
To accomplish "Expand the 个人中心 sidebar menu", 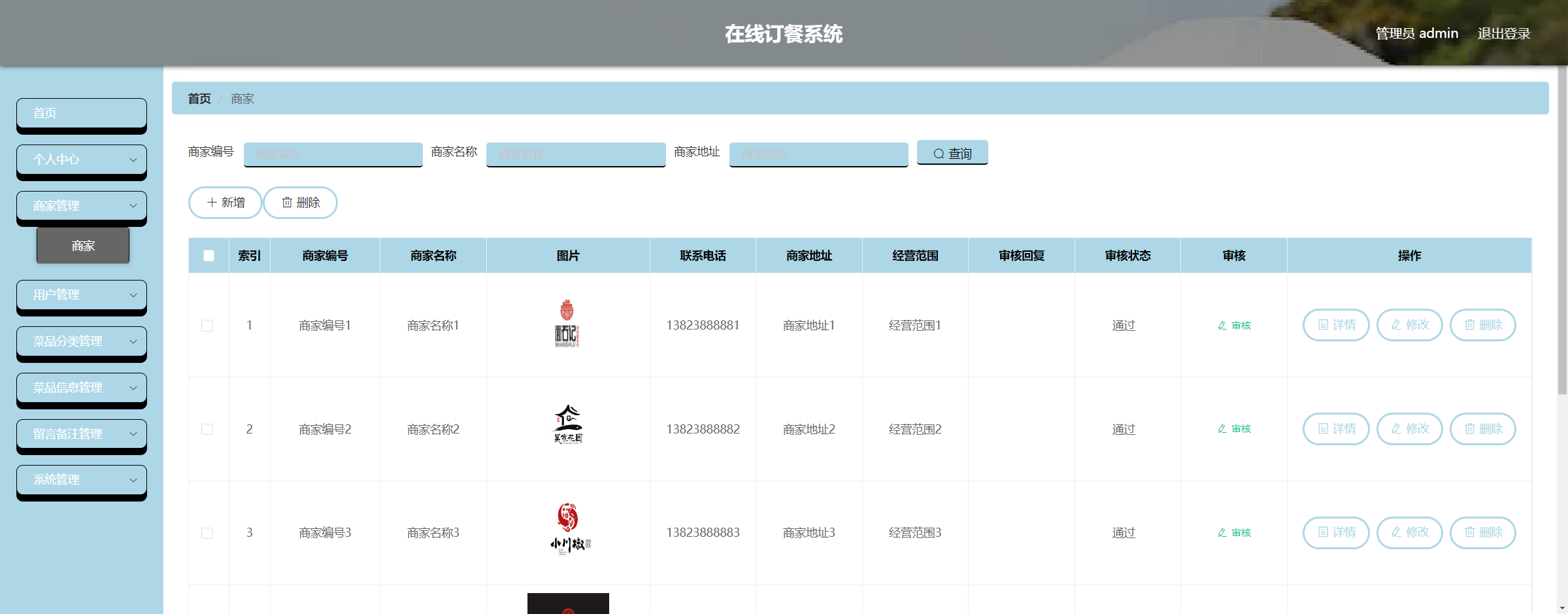I will point(81,160).
